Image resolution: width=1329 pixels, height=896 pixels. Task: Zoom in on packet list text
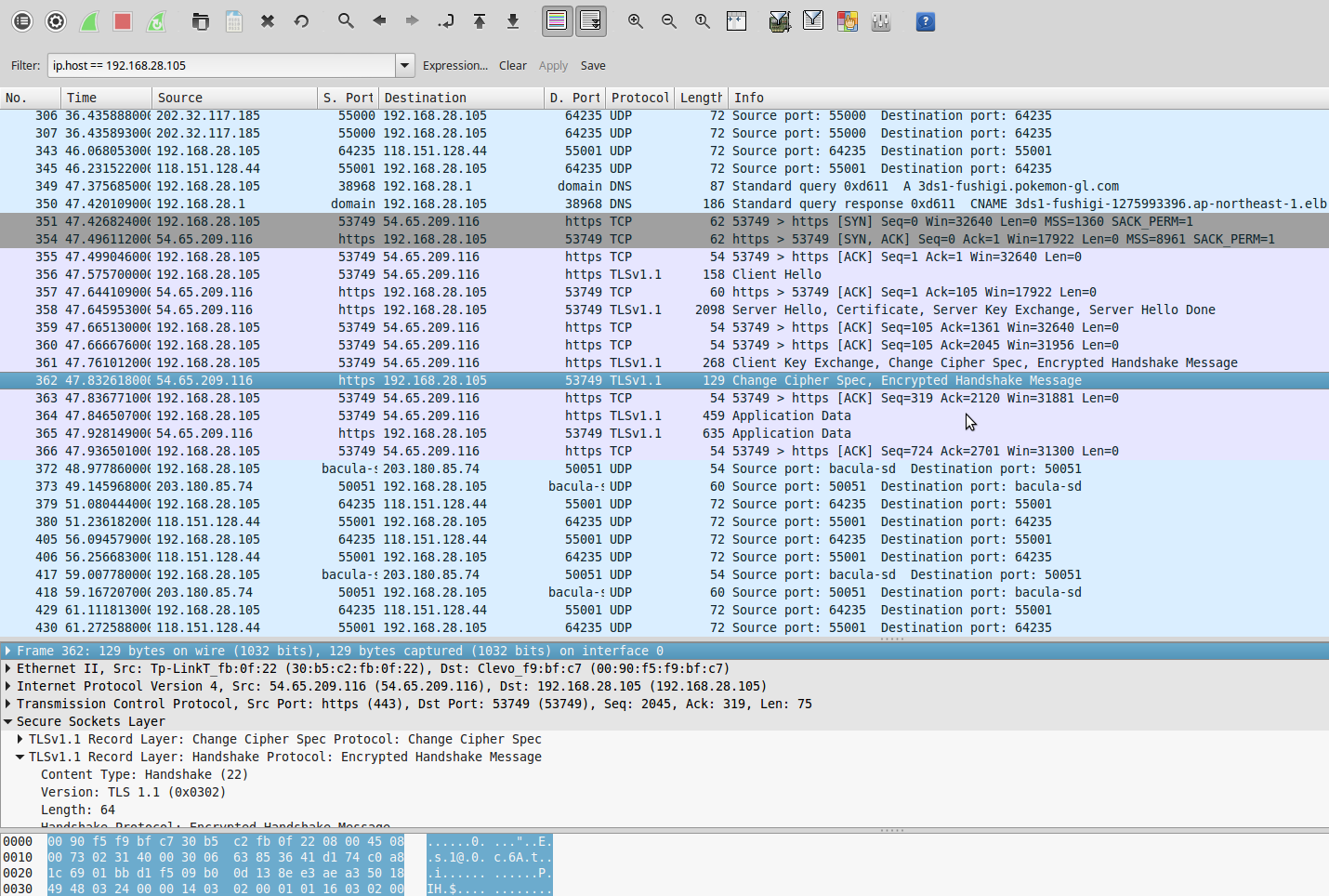coord(636,20)
